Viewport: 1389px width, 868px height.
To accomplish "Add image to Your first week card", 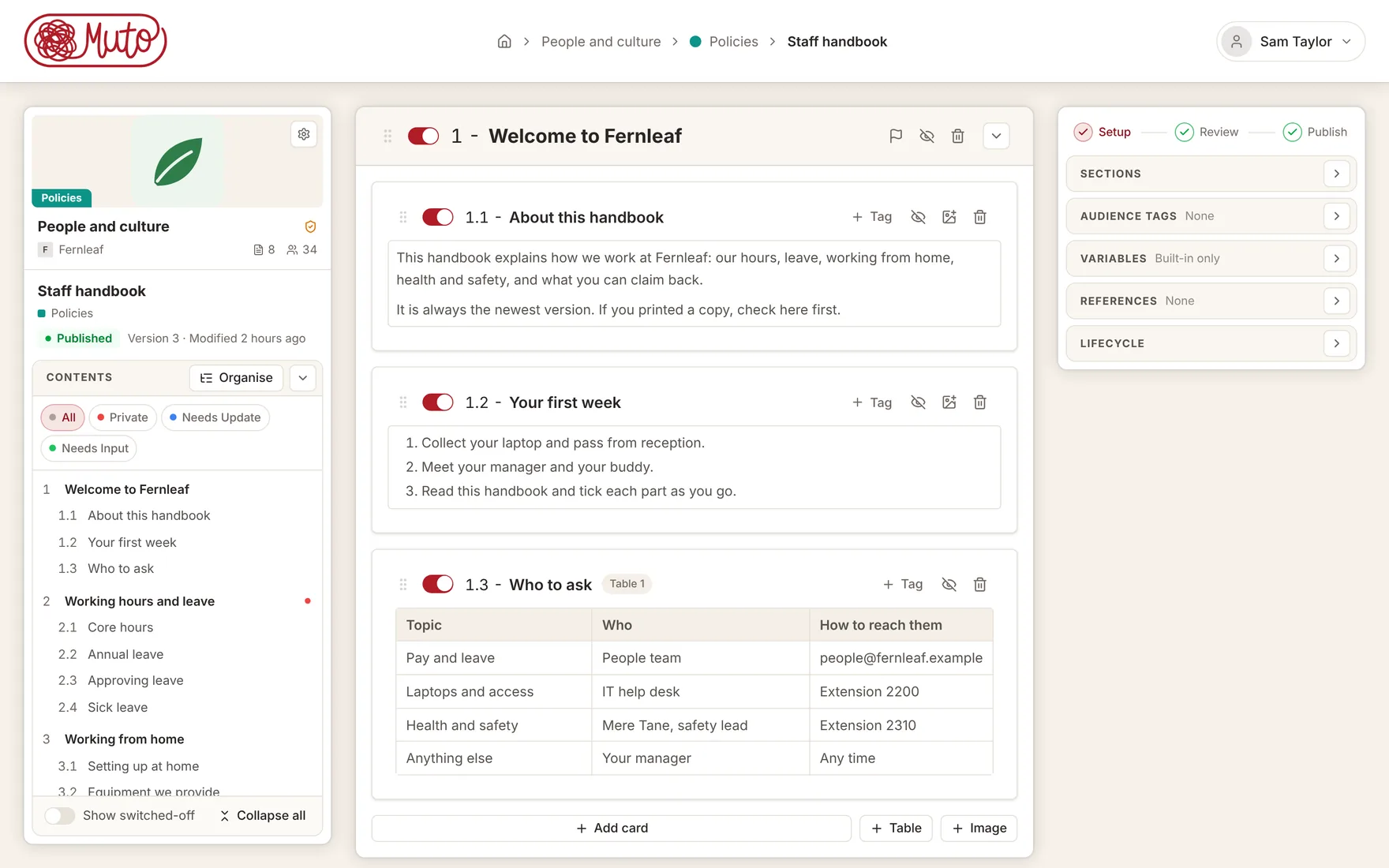I will [949, 402].
